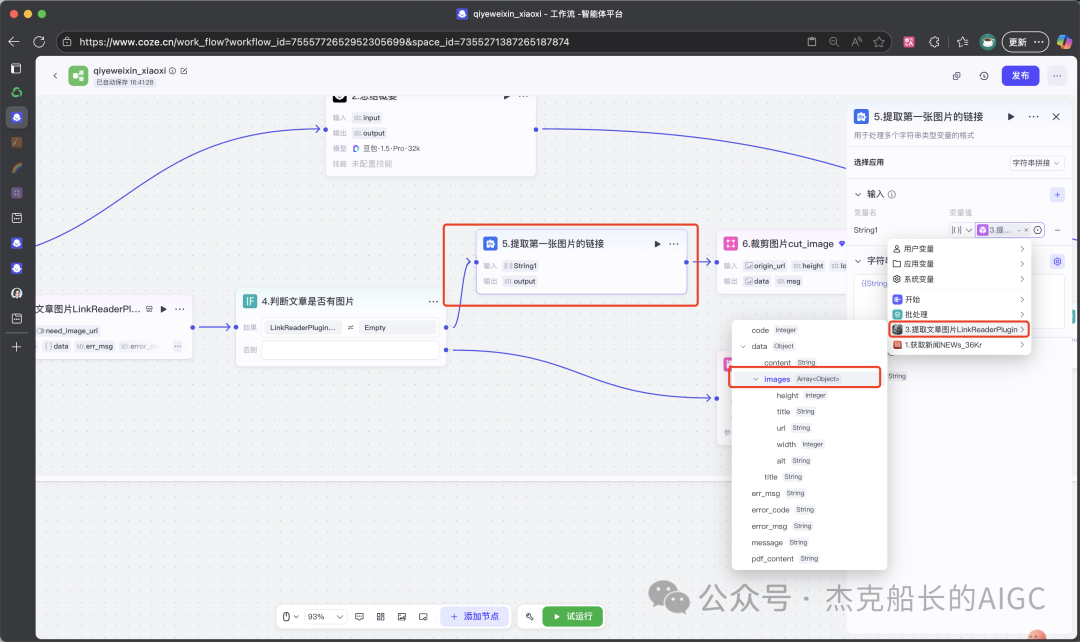Screen dimensions: 1080x642
Task: Reload the page with the refresh icon
Action: (x=39, y=42)
